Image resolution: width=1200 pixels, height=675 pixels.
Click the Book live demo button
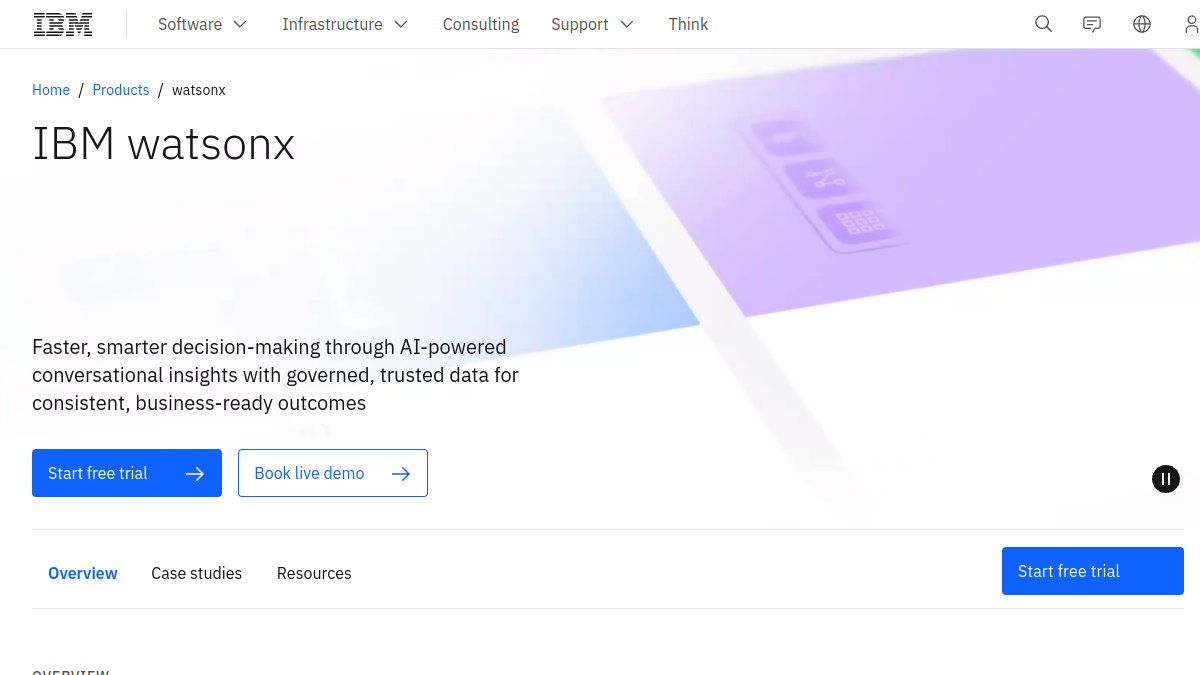(x=333, y=473)
